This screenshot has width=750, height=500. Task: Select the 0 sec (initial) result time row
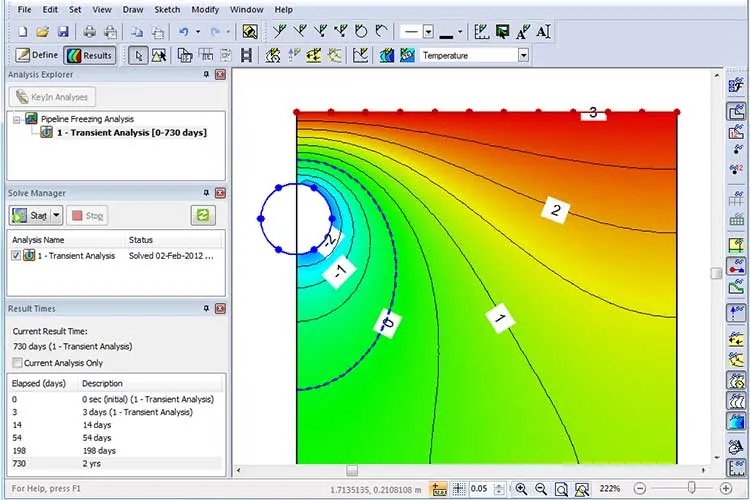click(x=116, y=399)
